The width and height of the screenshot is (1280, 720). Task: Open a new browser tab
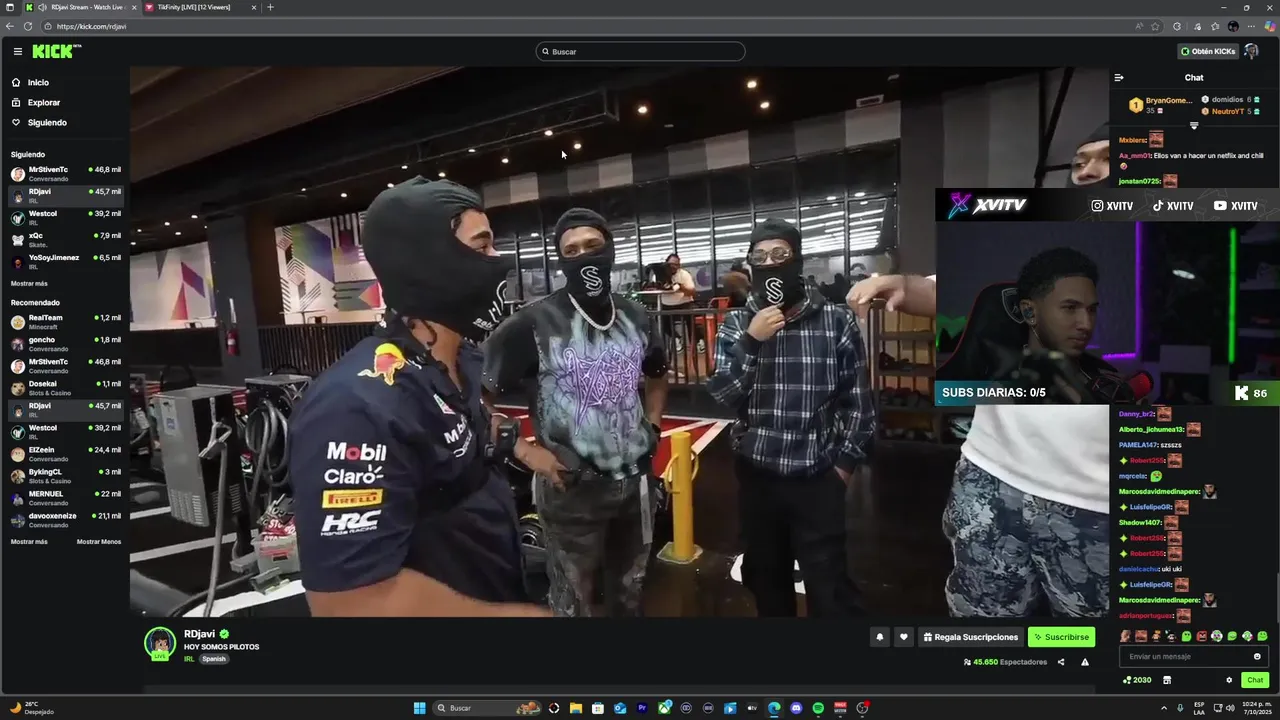(x=270, y=7)
